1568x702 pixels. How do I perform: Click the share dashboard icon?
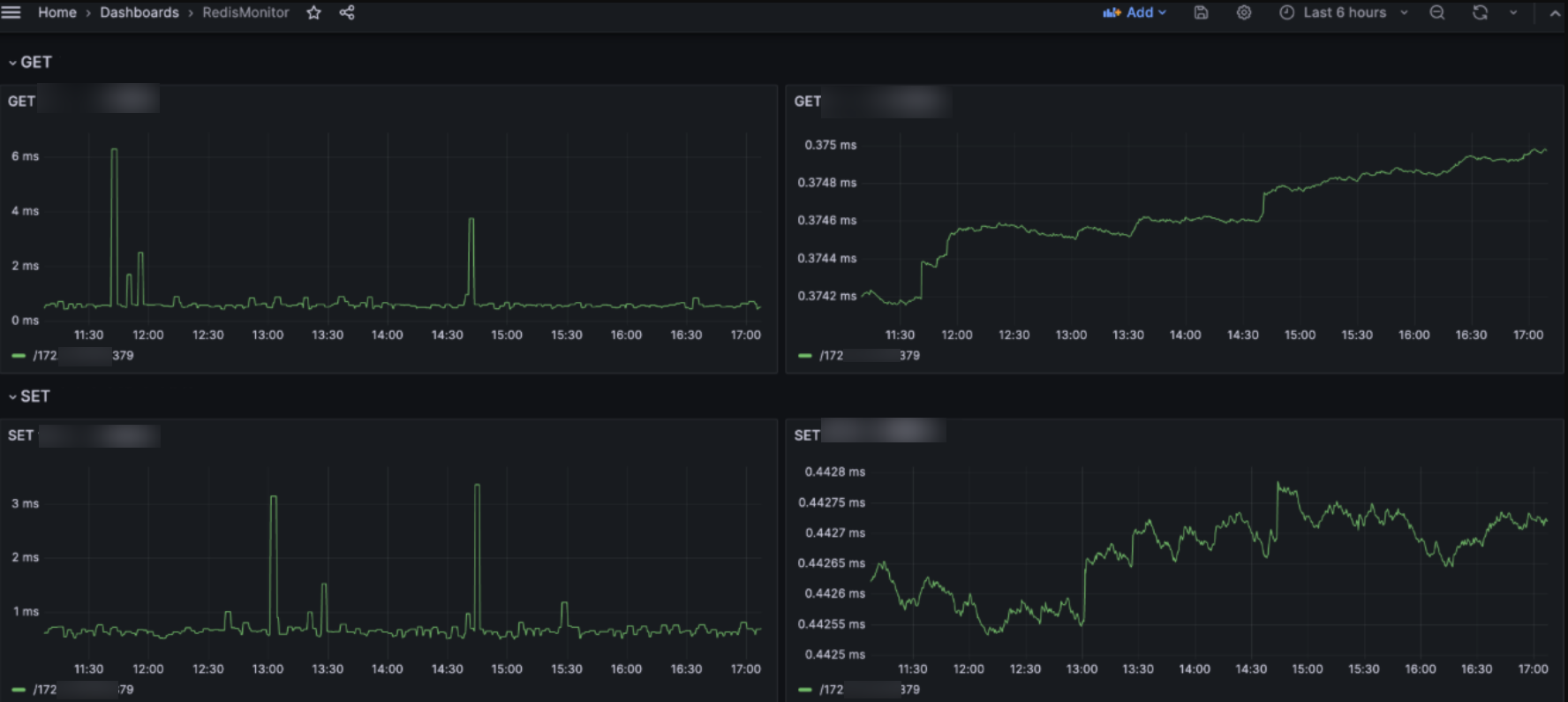347,12
